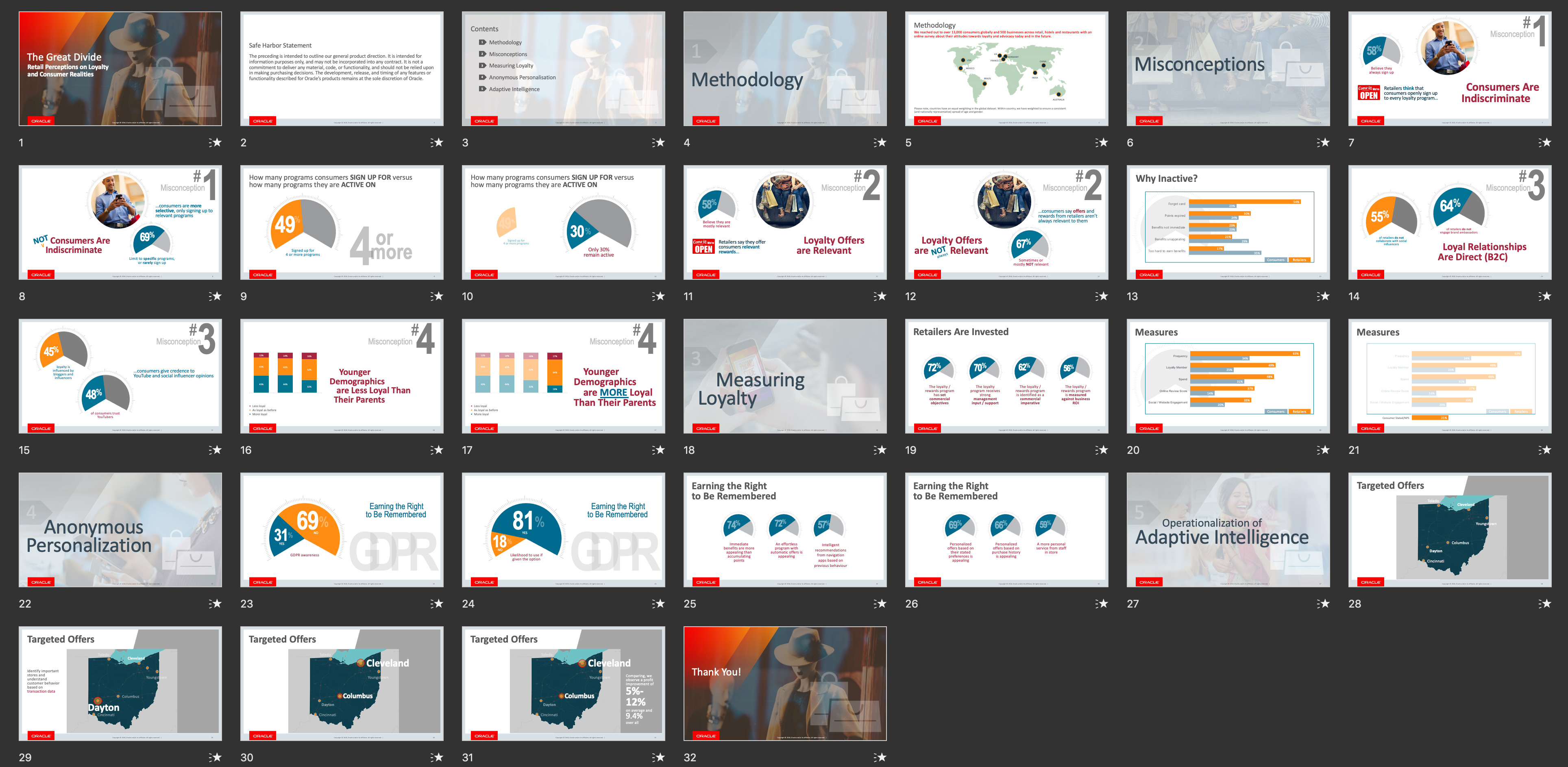Select the 'Operationalization of Adaptive Intelligence' slide
Image resolution: width=1568 pixels, height=767 pixels.
coord(1228,529)
